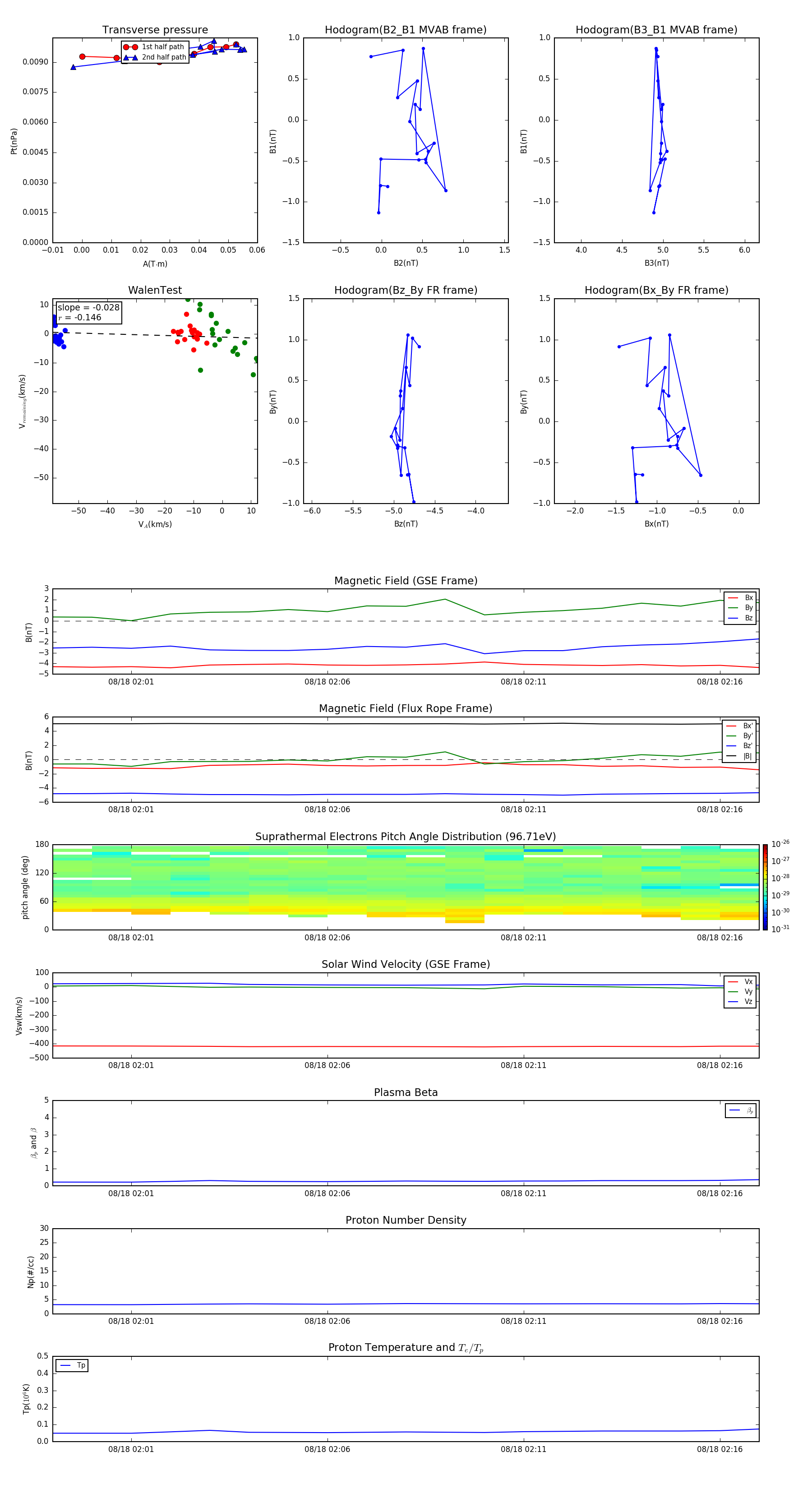Click the Vx legend entry in velocity plot
The height and width of the screenshot is (1489, 812).
click(x=740, y=981)
